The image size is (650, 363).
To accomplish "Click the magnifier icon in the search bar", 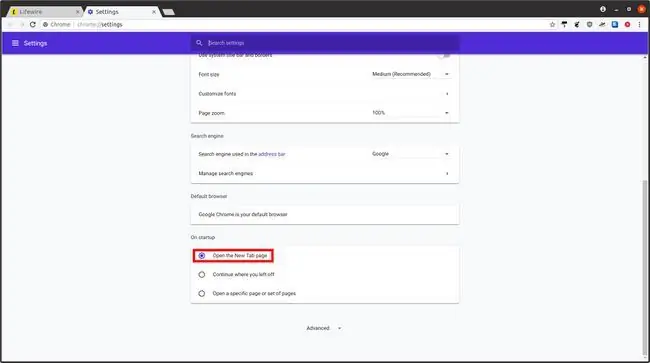I will coord(199,43).
